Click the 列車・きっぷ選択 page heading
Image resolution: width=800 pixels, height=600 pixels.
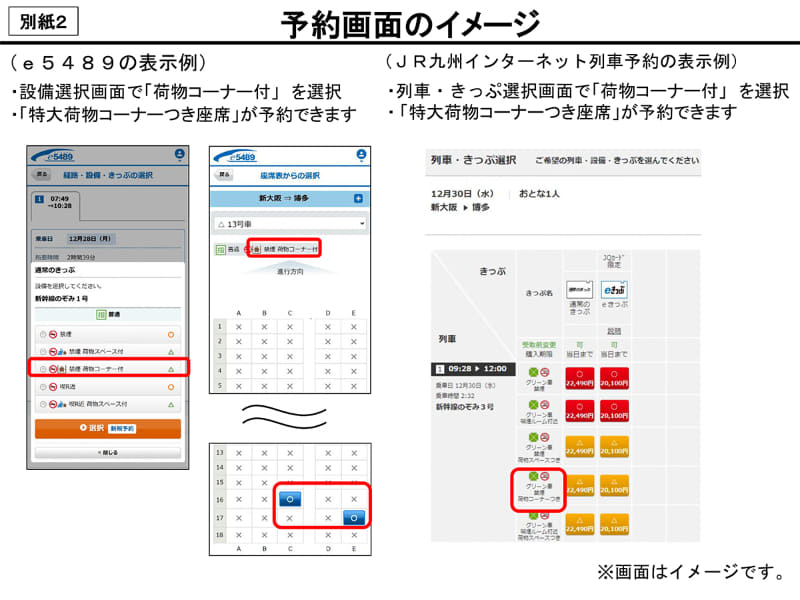(473, 160)
